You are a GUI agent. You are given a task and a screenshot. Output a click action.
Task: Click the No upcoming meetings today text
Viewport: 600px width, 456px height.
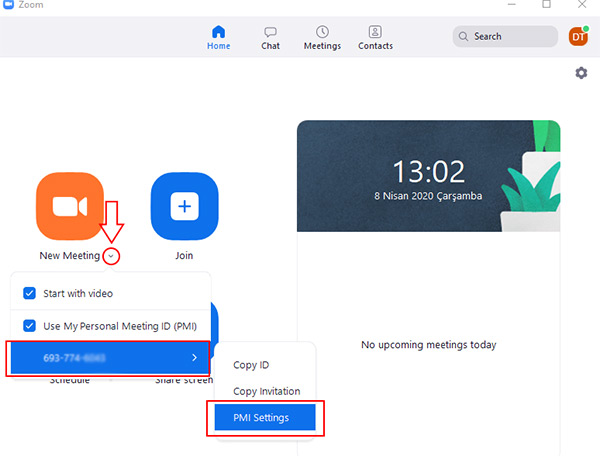coord(429,345)
